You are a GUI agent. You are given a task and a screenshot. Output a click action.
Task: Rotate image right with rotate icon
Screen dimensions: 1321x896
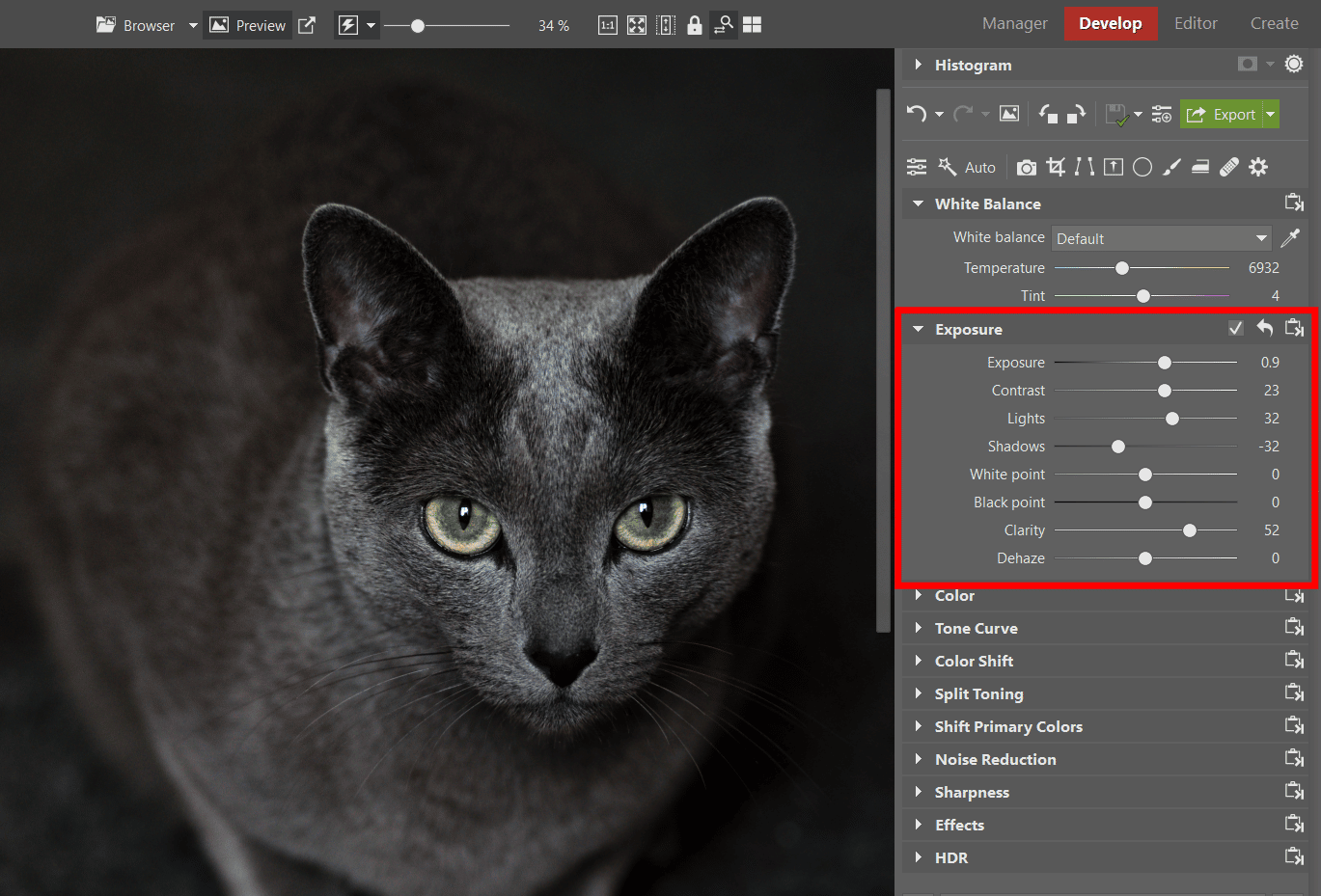[x=1077, y=114]
